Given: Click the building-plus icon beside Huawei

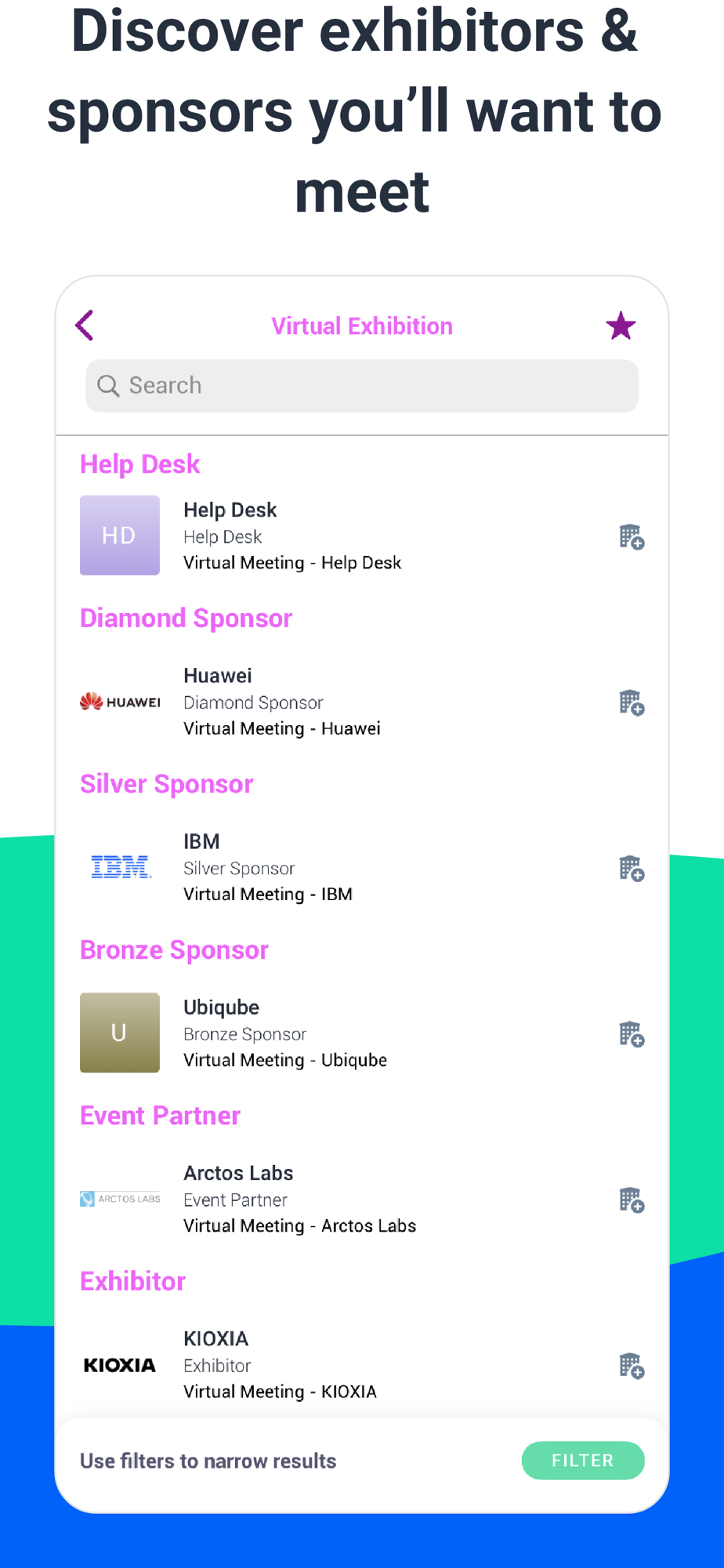Looking at the screenshot, I should (x=632, y=702).
